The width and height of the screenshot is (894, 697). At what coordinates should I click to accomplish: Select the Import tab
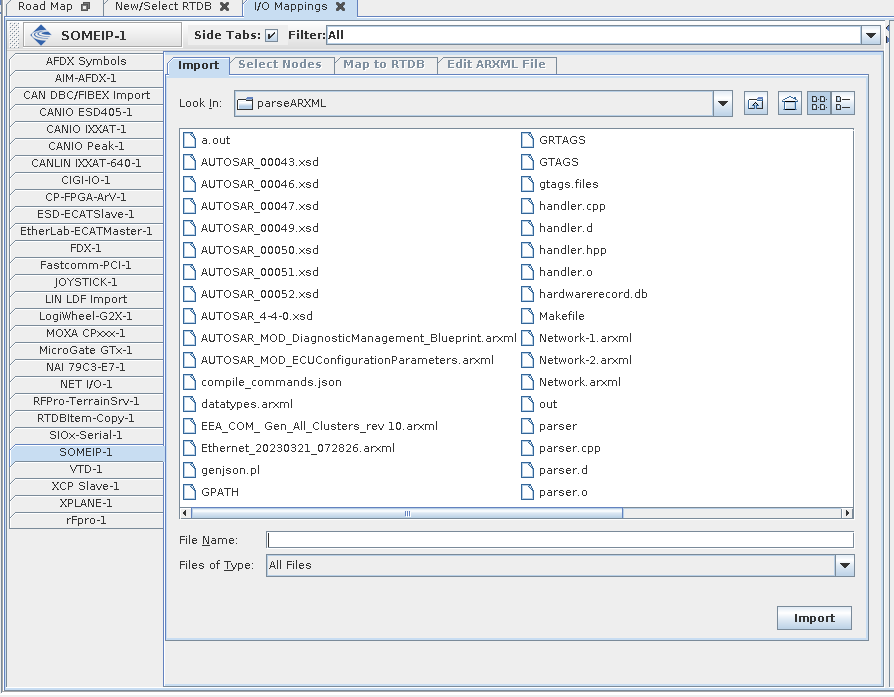click(198, 66)
